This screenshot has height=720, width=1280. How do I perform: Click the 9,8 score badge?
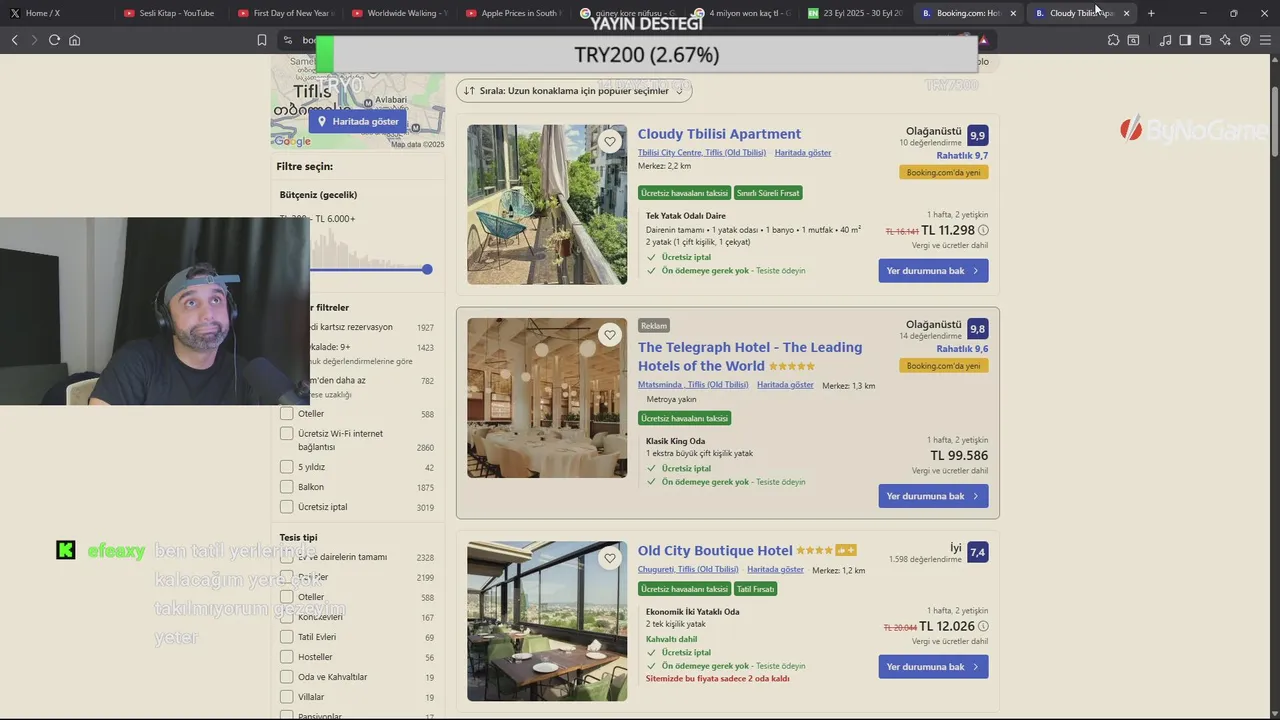pyautogui.click(x=977, y=329)
